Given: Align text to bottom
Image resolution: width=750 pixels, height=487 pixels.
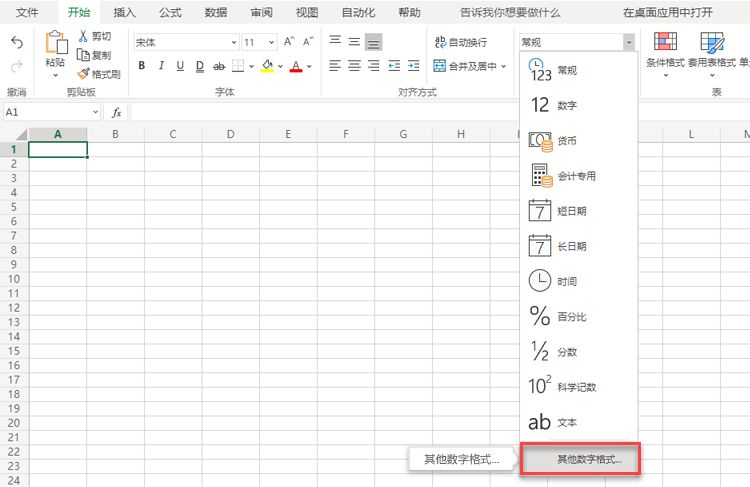Looking at the screenshot, I should 374,43.
